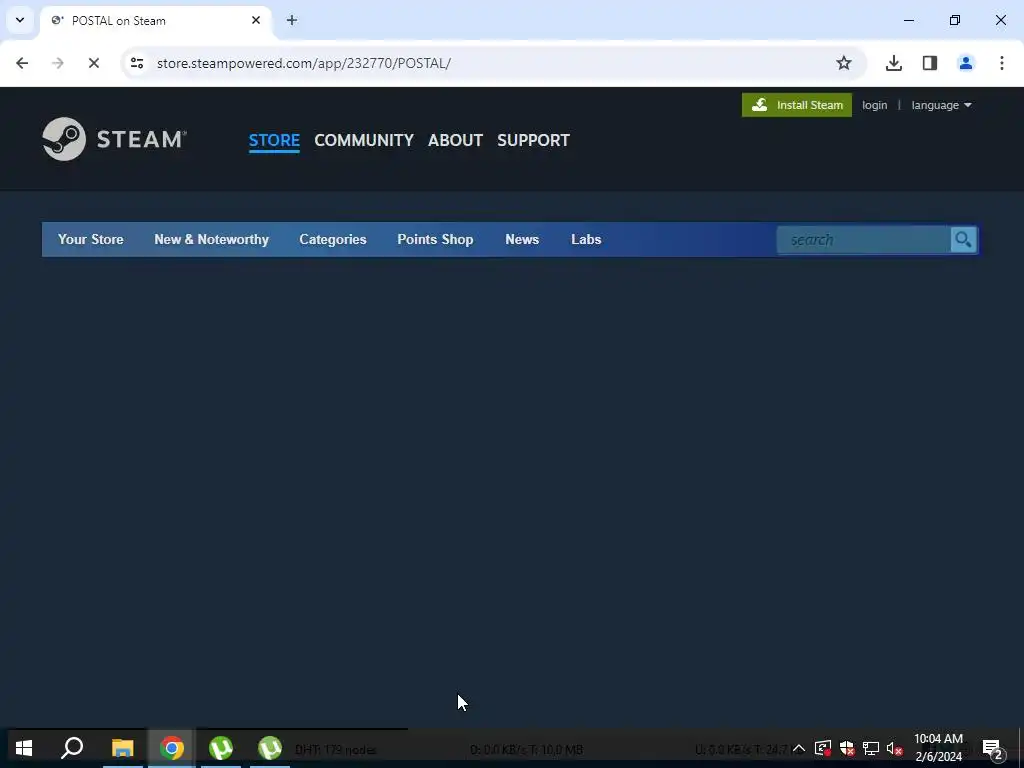
Task: Go back to the previous page
Action: [x=22, y=63]
